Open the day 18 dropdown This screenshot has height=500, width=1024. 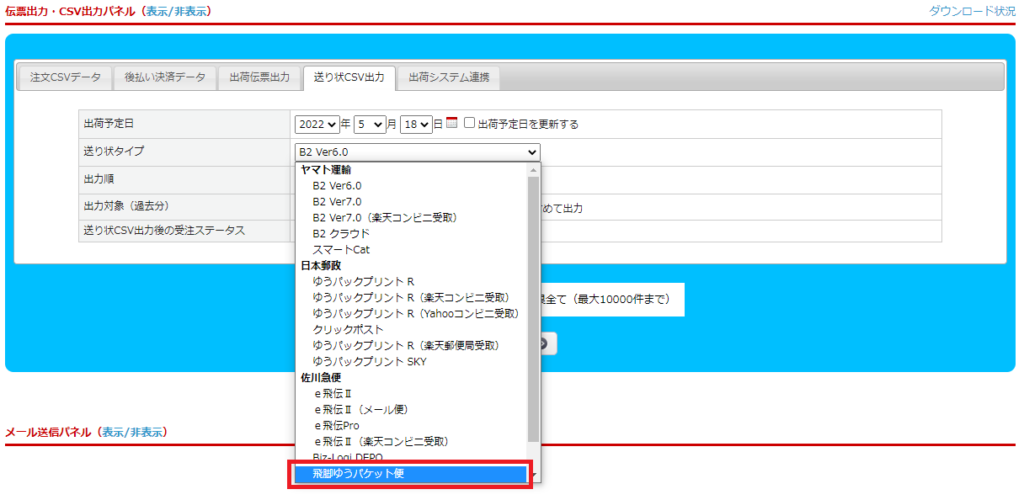416,124
